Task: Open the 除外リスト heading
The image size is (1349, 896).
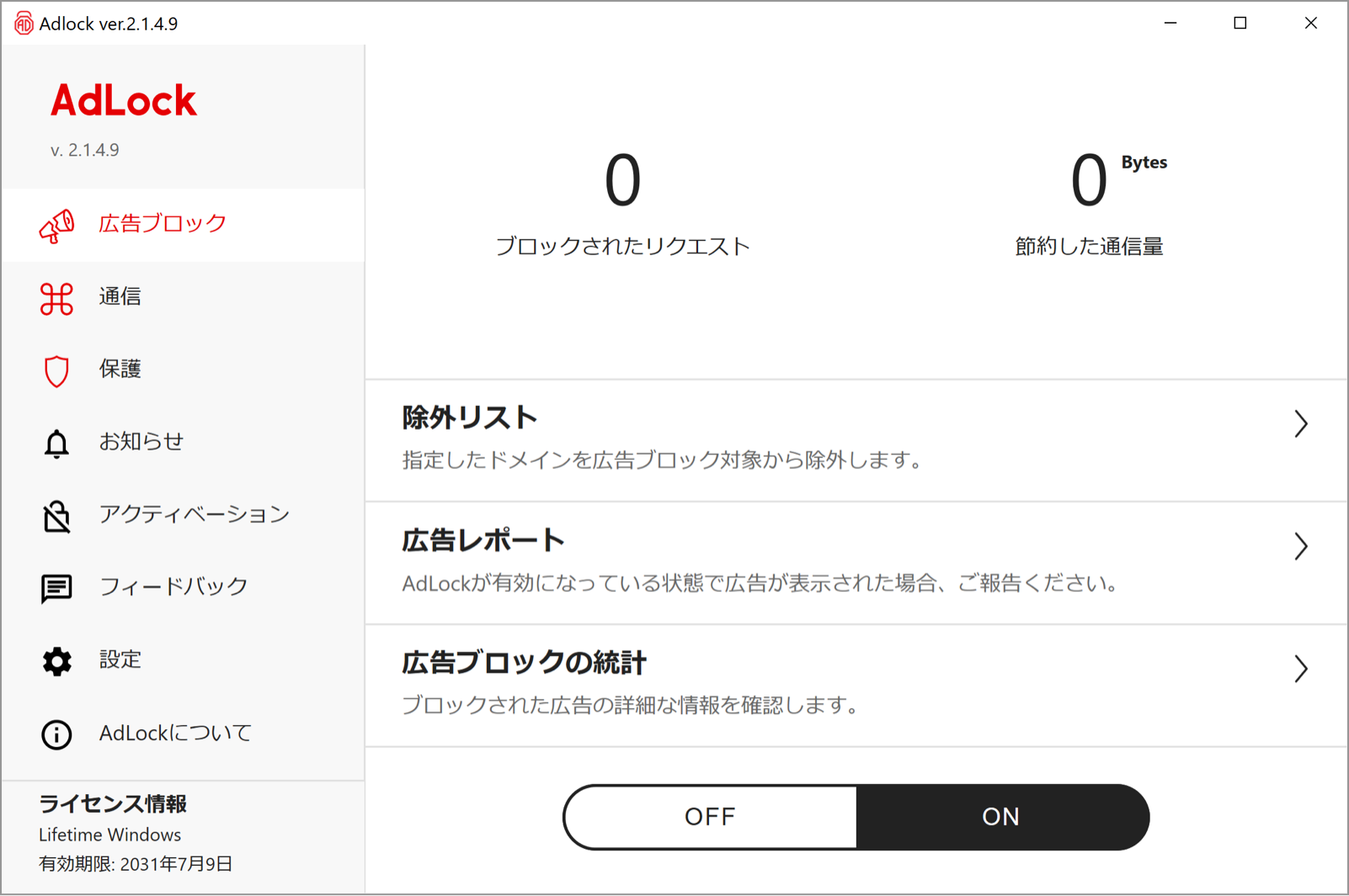Action: click(x=469, y=418)
